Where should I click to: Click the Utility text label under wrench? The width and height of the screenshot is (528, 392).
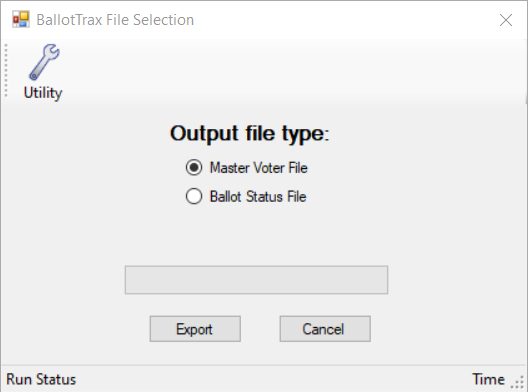click(x=43, y=93)
